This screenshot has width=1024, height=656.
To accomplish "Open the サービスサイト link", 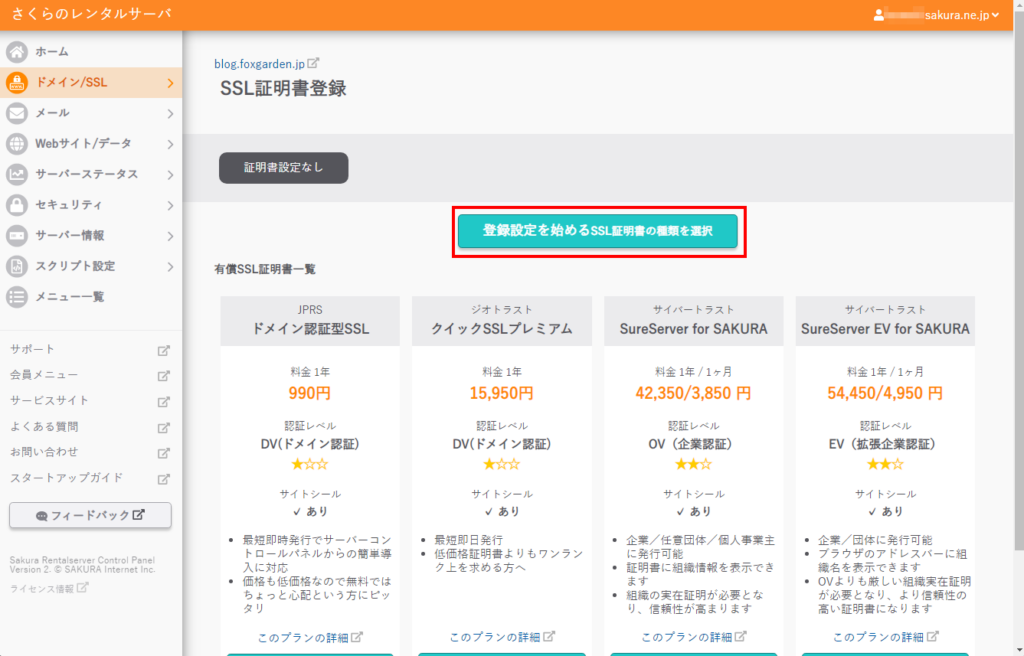I will pos(49,401).
